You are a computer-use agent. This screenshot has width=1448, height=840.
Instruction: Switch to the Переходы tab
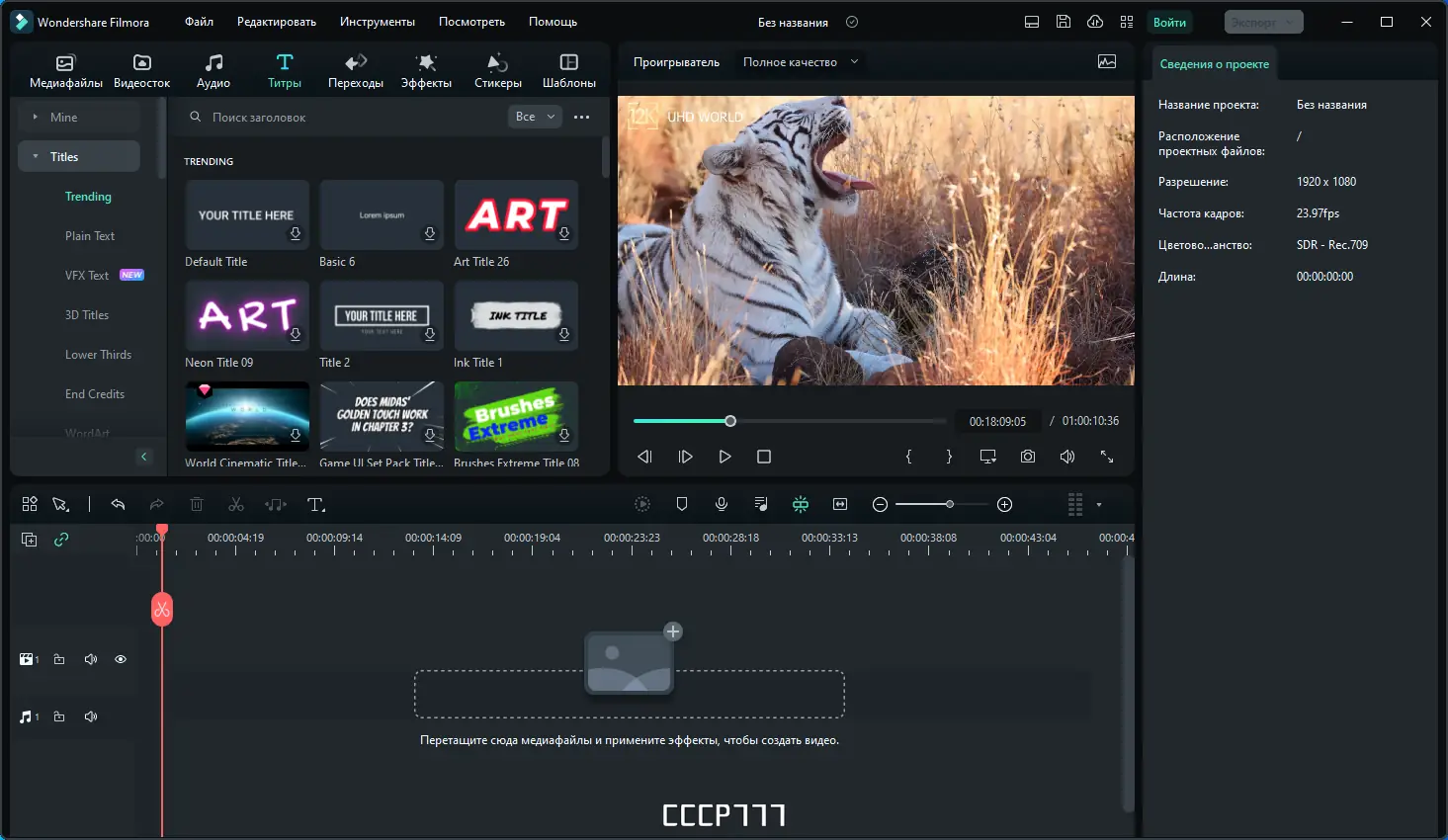356,68
